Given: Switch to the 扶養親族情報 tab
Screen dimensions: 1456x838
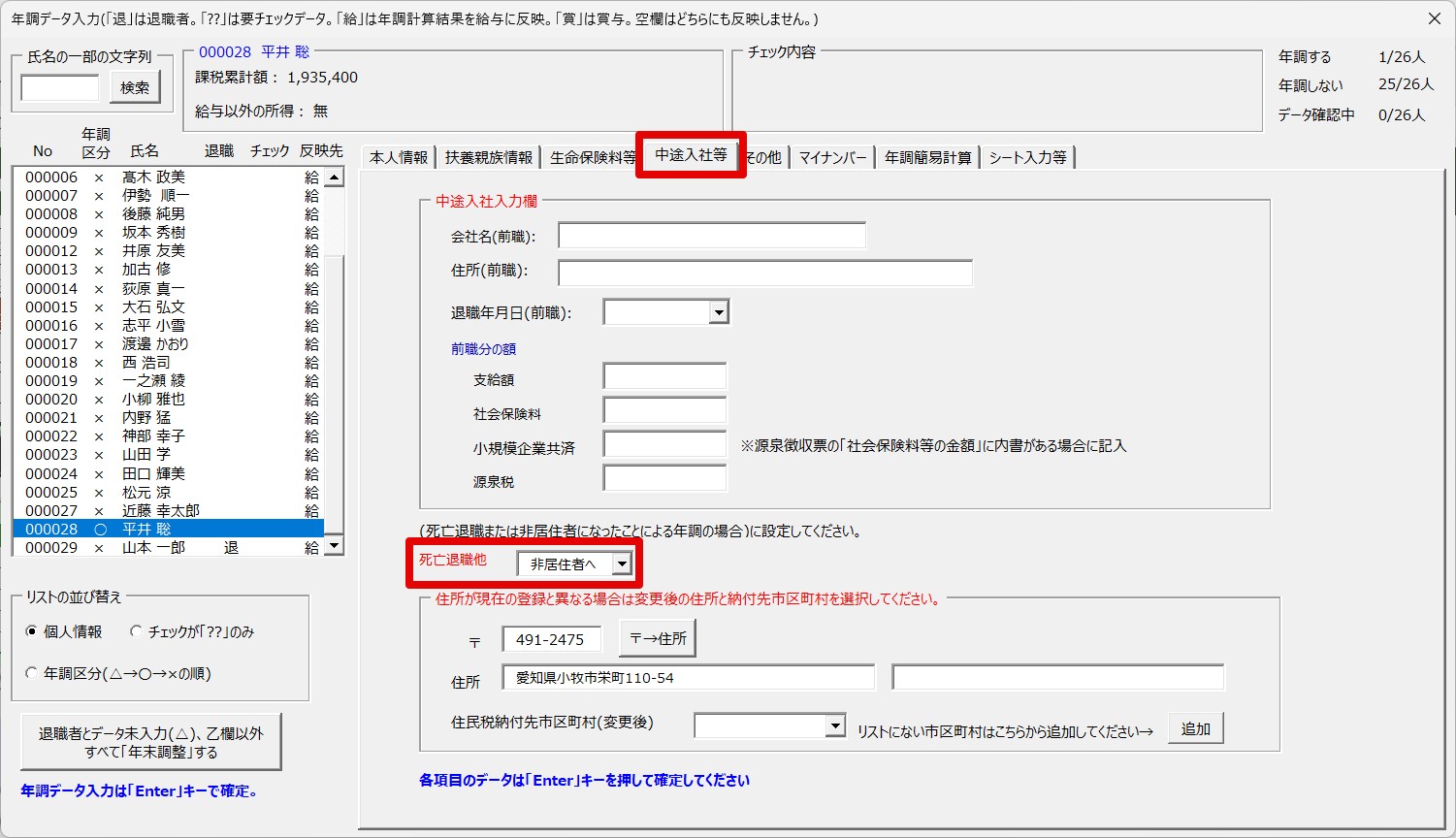Looking at the screenshot, I should point(489,157).
